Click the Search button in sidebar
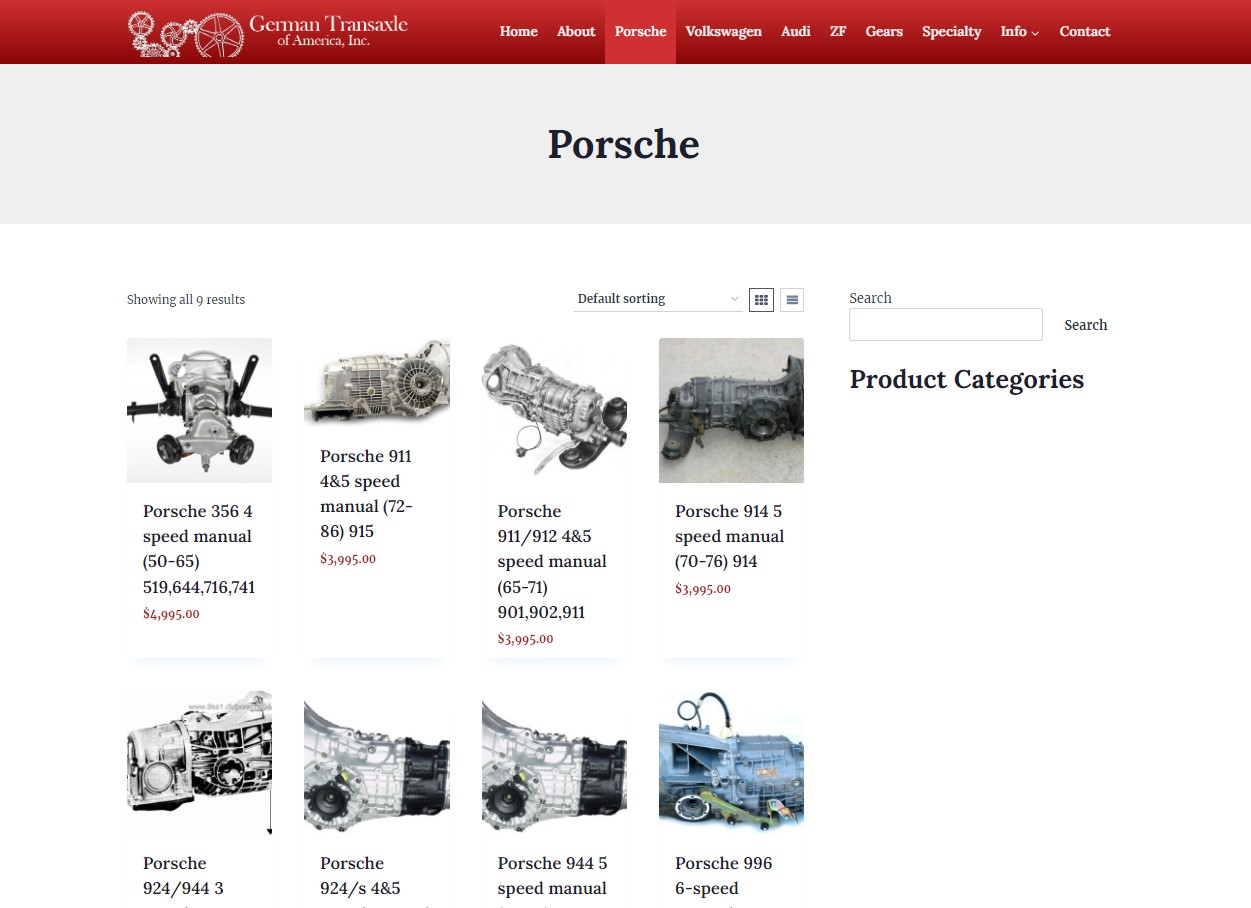The width and height of the screenshot is (1251, 908). tap(1086, 325)
